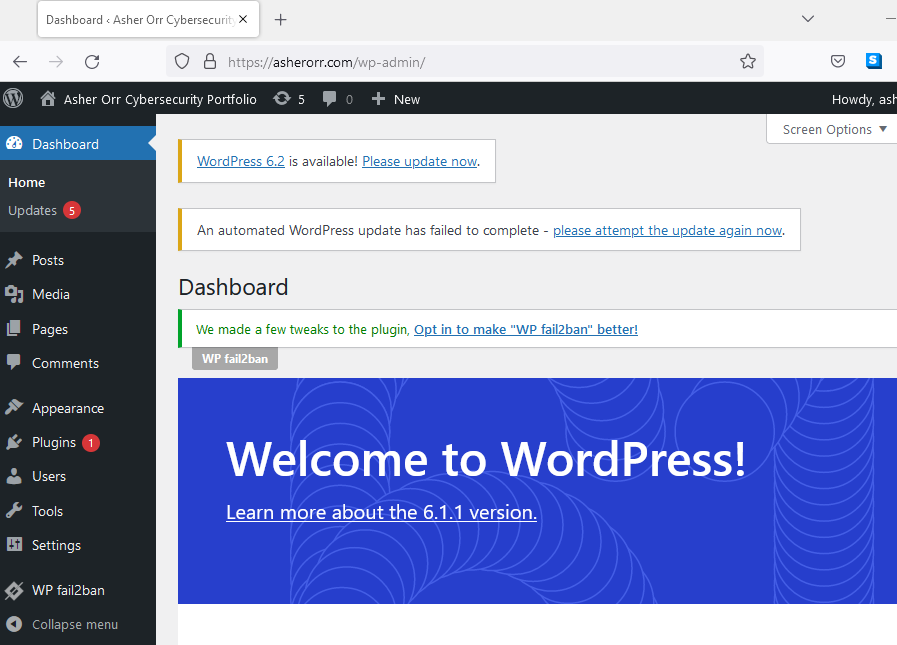897x645 pixels.
Task: Click the blue S extension icon
Action: coord(874,61)
